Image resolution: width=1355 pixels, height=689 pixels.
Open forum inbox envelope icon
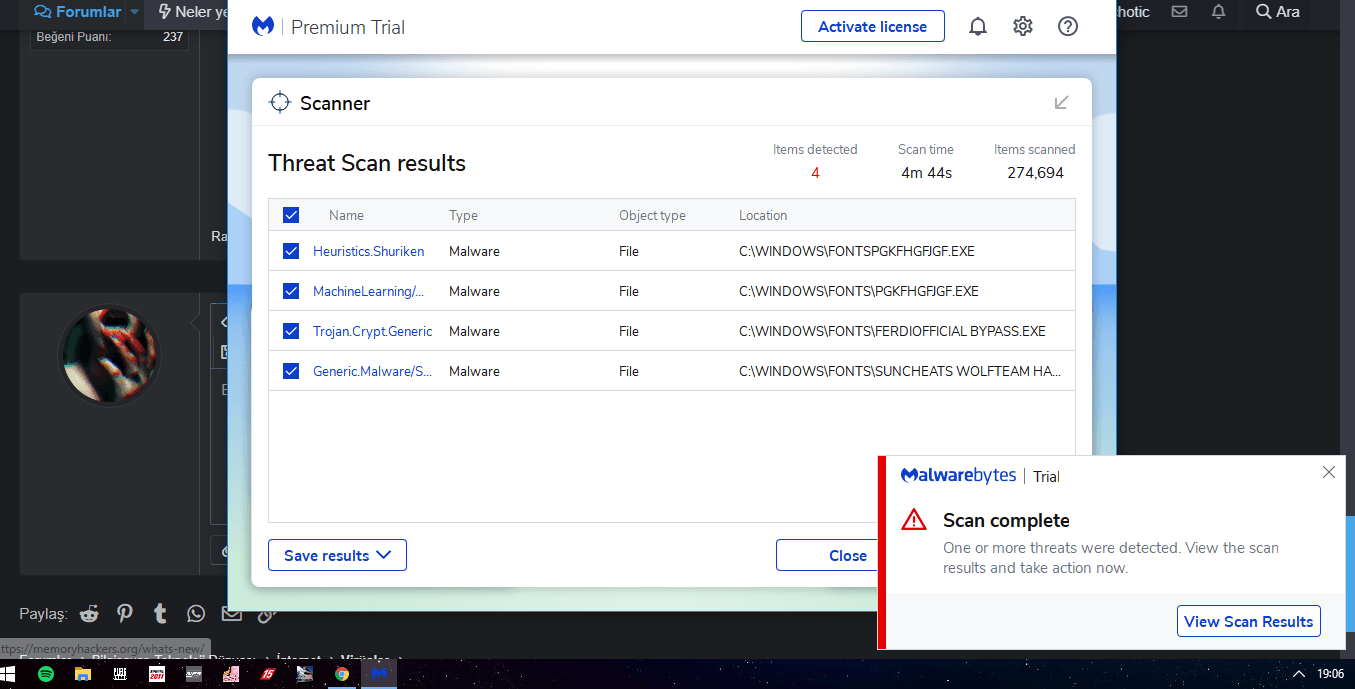tap(1179, 12)
